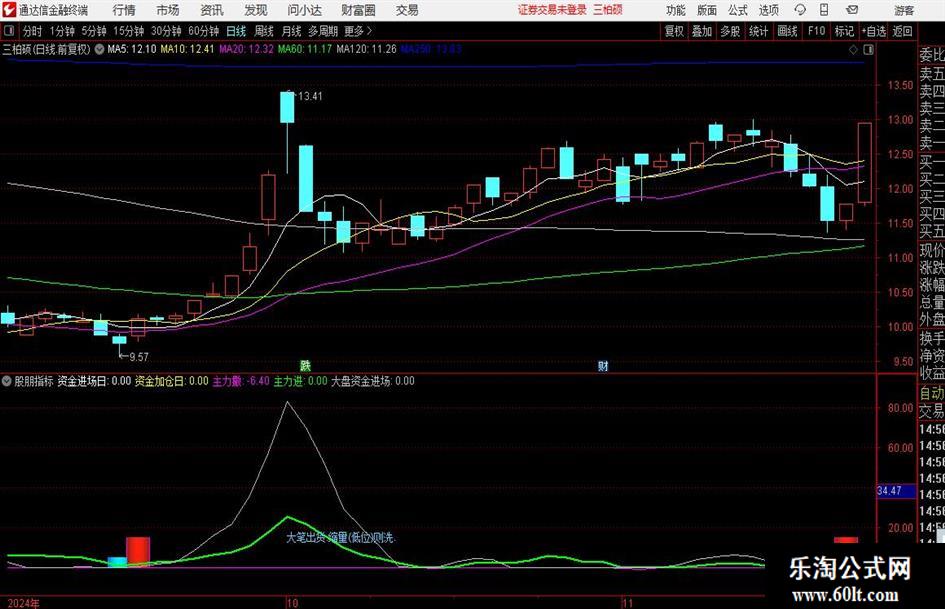Click the 复权 toolbar button
Image resolution: width=945 pixels, height=609 pixels.
tap(674, 31)
